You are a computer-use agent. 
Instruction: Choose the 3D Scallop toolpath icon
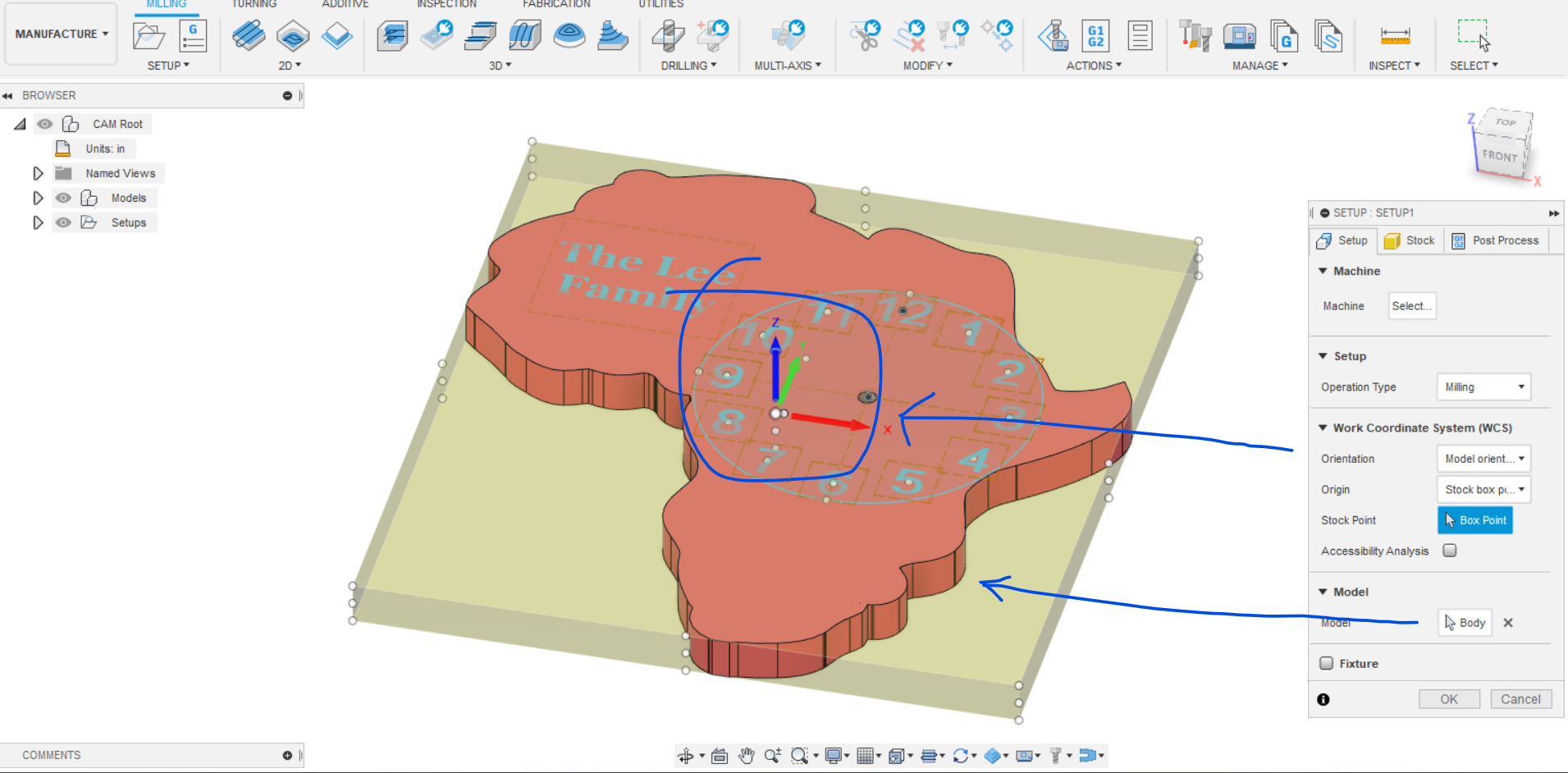569,36
